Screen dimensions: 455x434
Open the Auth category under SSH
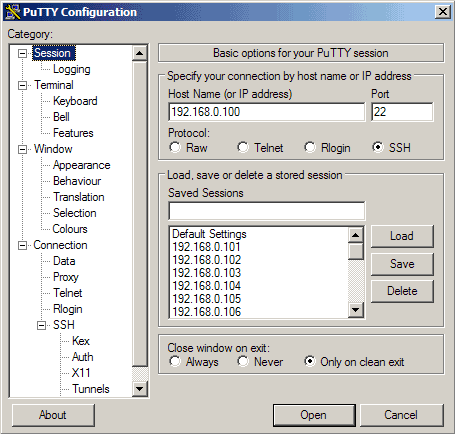83,357
